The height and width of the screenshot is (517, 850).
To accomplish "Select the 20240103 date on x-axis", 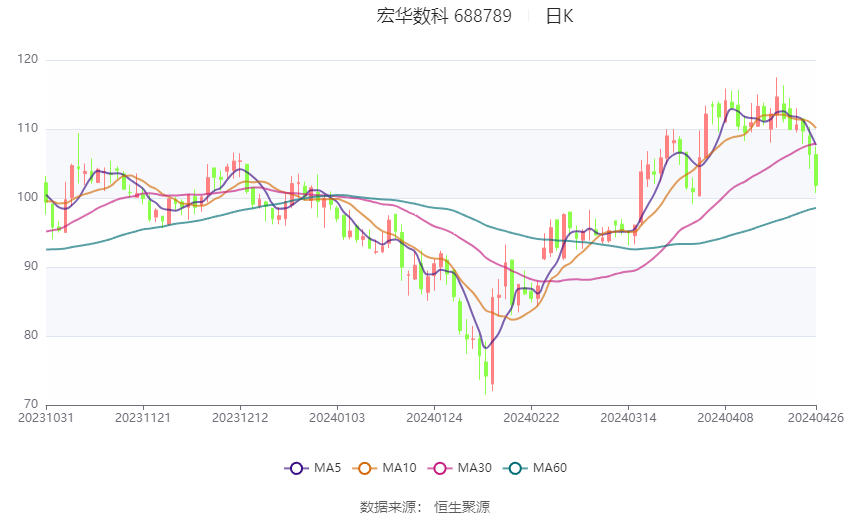I will tap(337, 417).
